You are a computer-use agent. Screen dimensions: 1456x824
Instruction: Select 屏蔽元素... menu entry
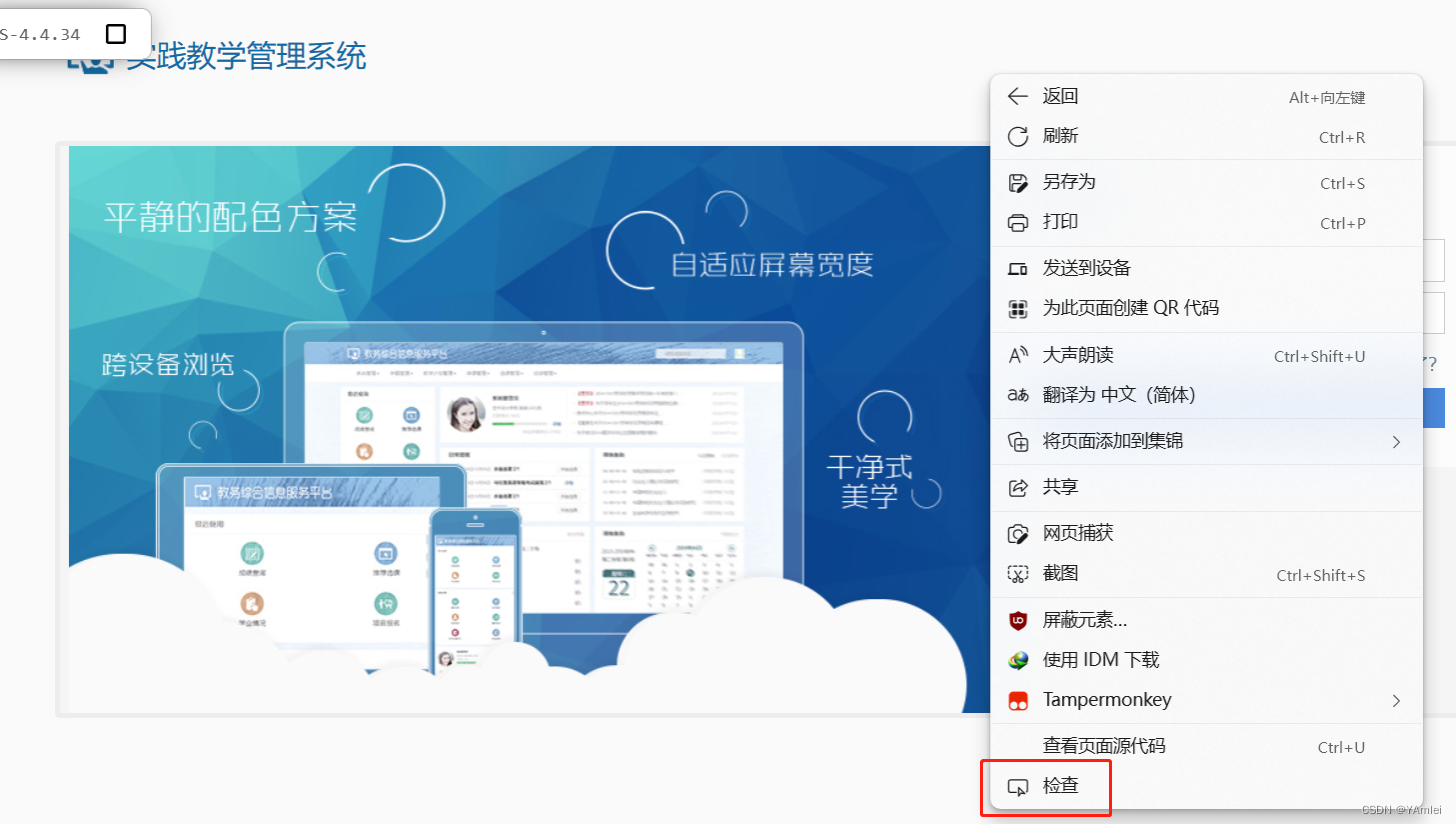1206,620
